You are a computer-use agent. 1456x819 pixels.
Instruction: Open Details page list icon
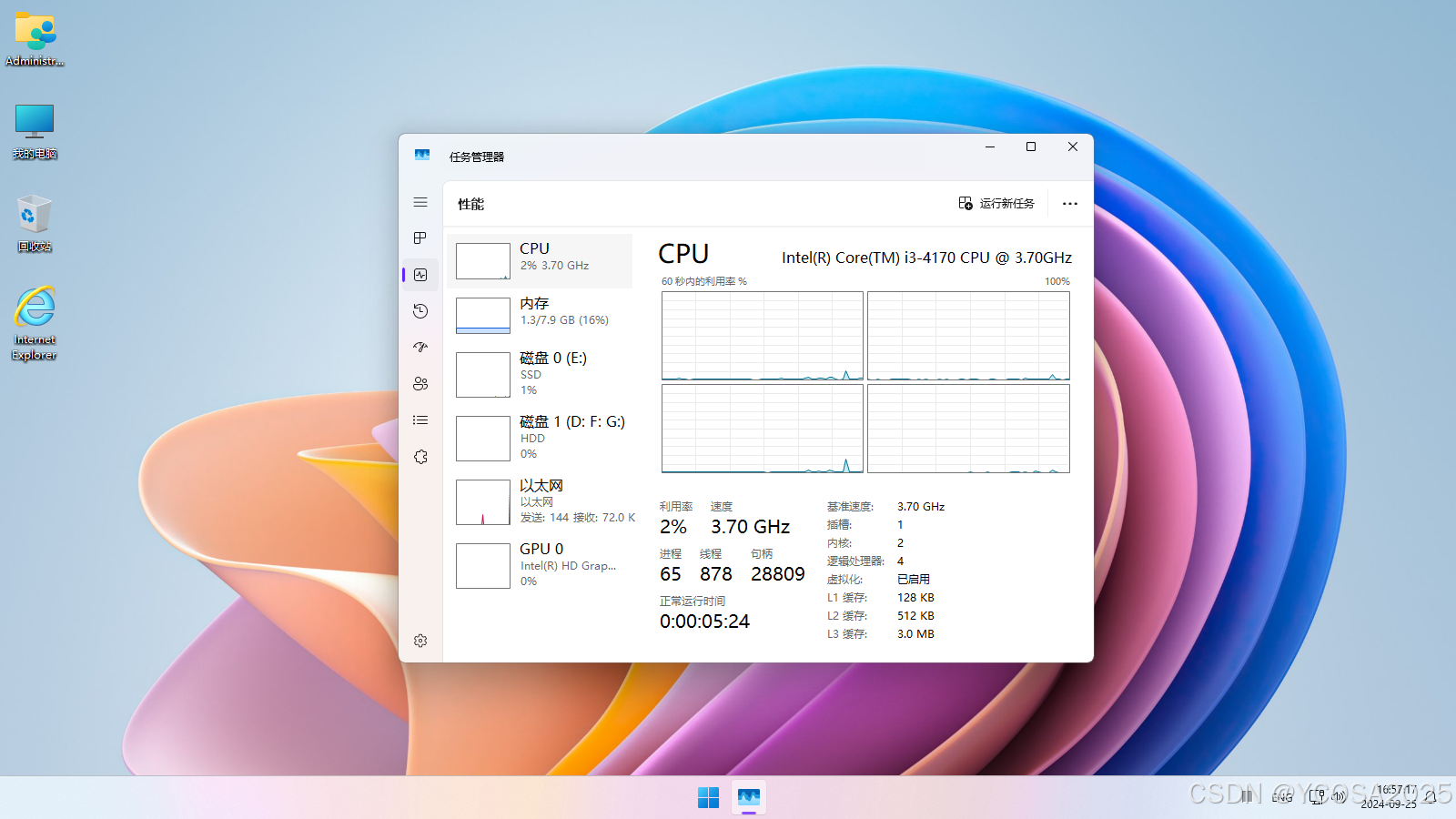(x=420, y=420)
